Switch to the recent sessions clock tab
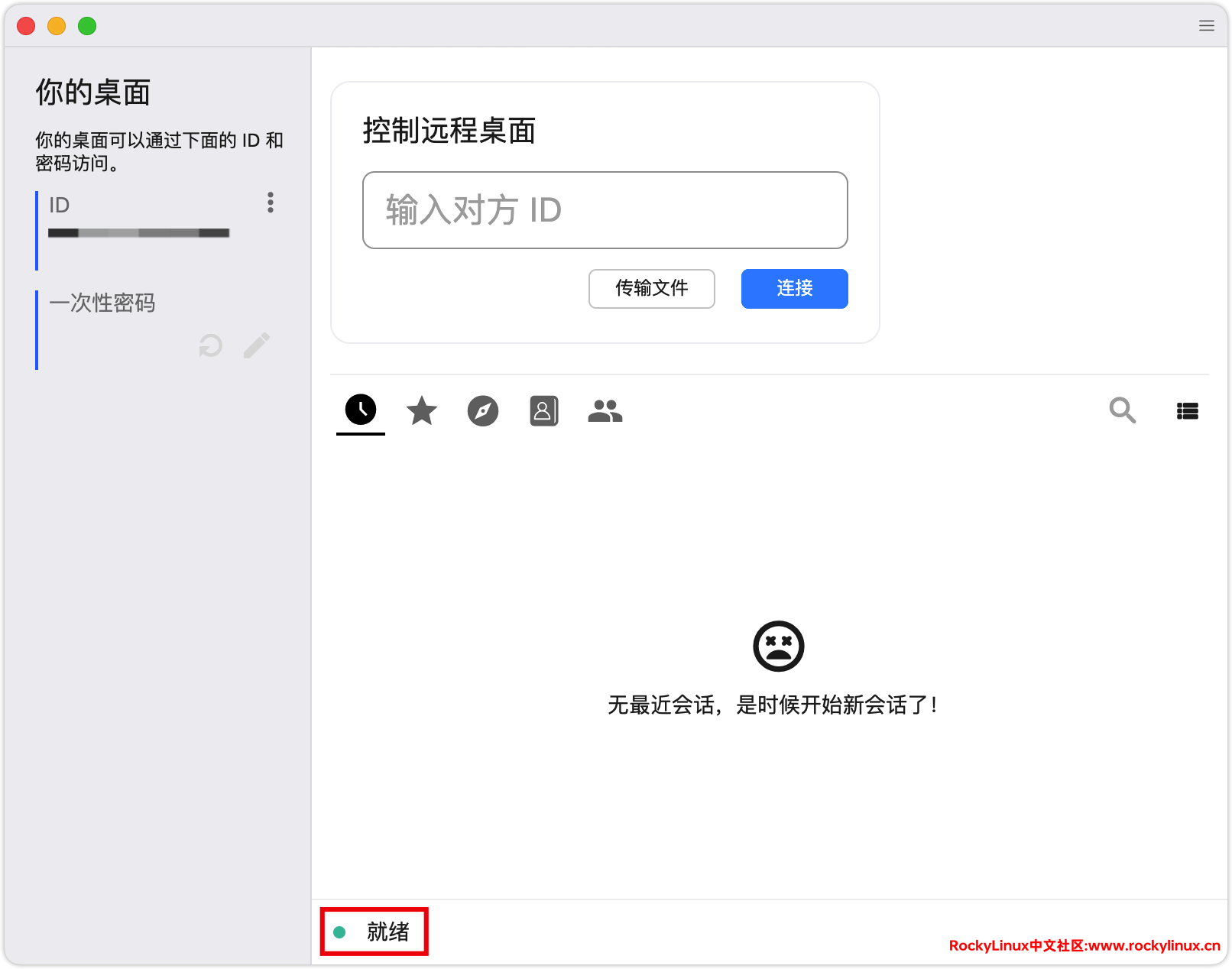Viewport: 1232px width, 969px height. (x=361, y=410)
